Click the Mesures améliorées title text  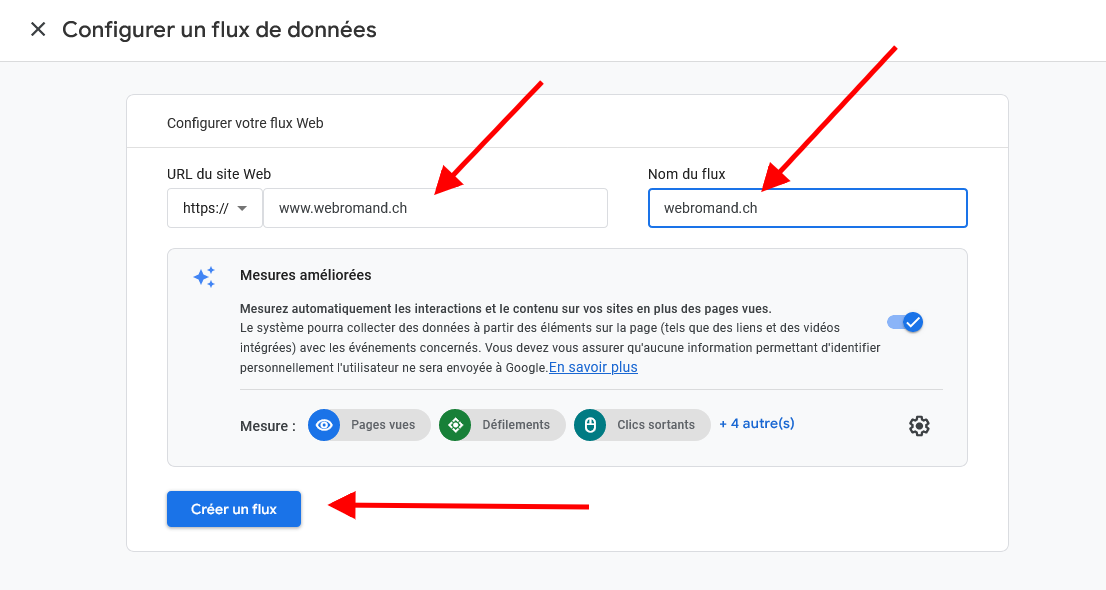(305, 275)
